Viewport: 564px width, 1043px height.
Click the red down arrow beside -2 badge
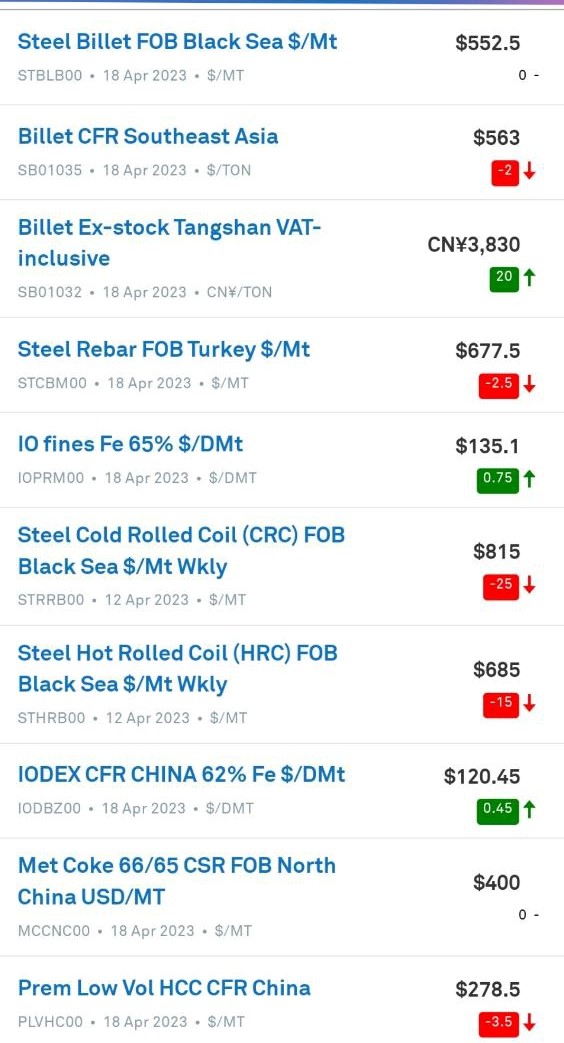click(x=529, y=172)
